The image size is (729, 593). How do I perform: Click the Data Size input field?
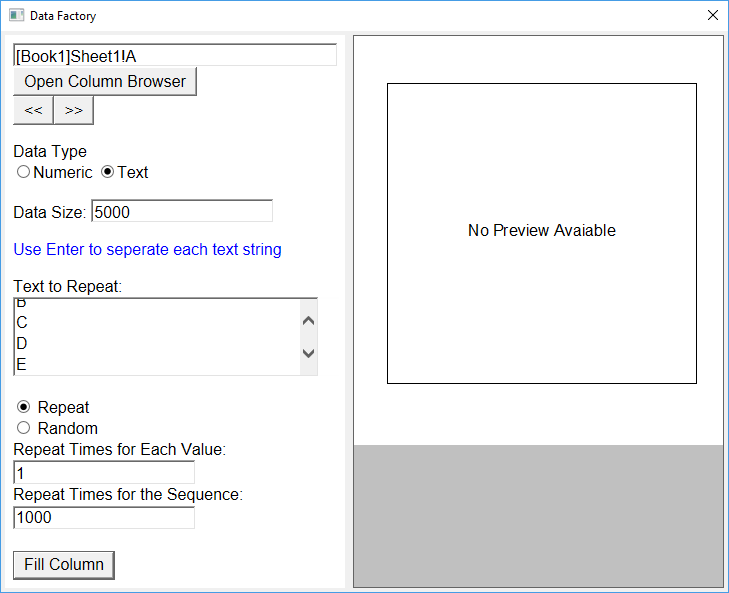pyautogui.click(x=181, y=212)
